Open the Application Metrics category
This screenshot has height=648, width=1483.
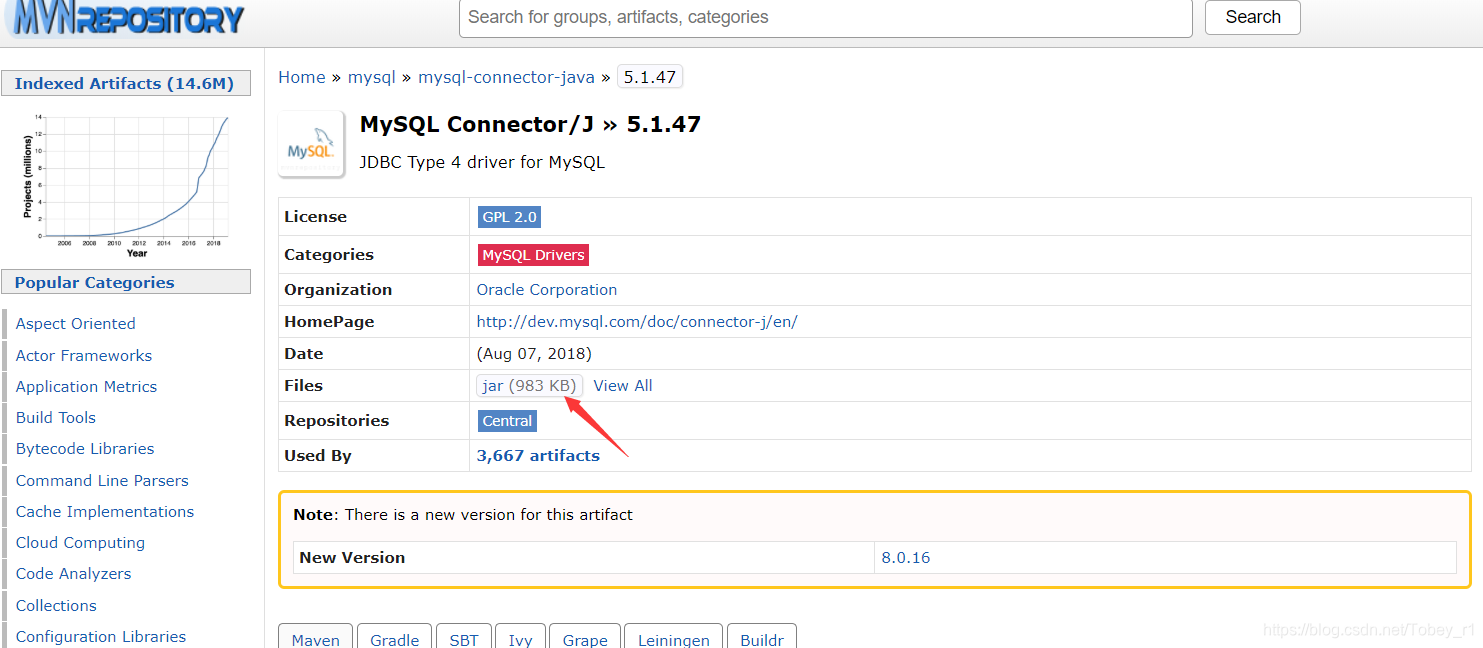coord(87,387)
